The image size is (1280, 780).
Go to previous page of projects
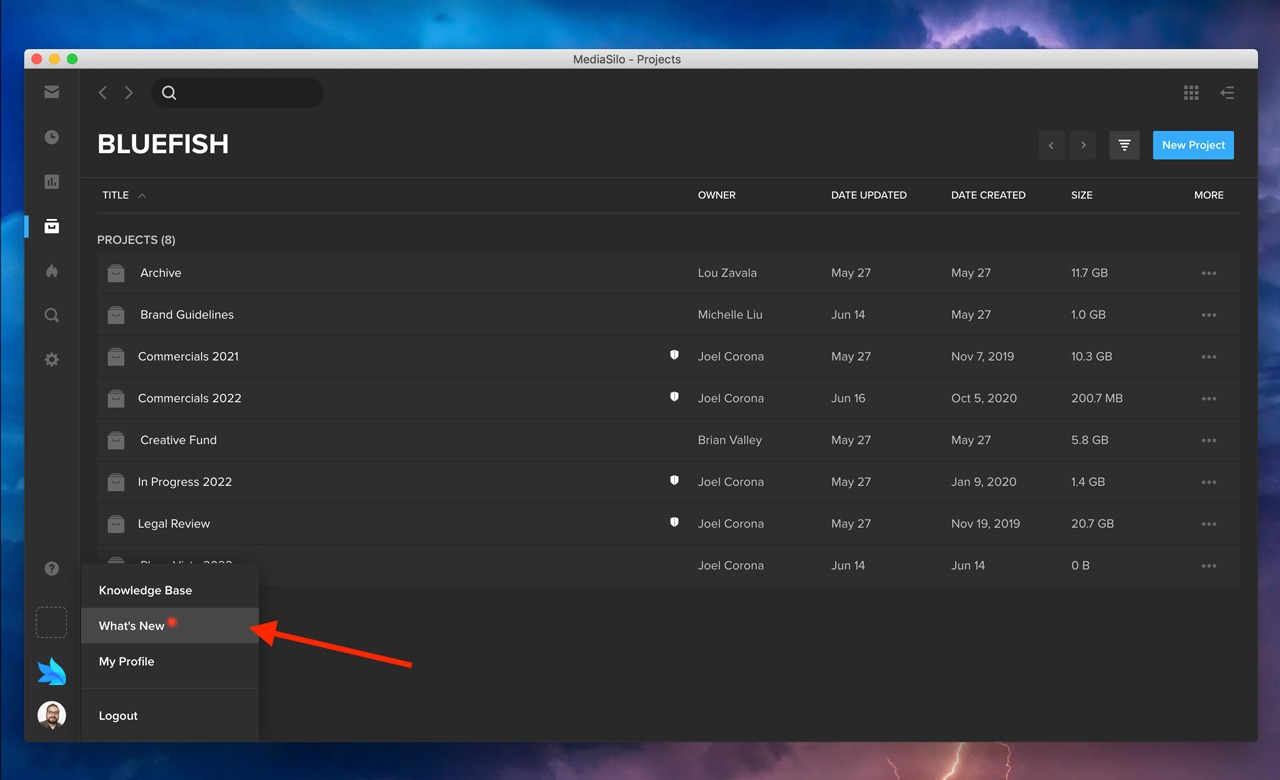pos(1051,145)
